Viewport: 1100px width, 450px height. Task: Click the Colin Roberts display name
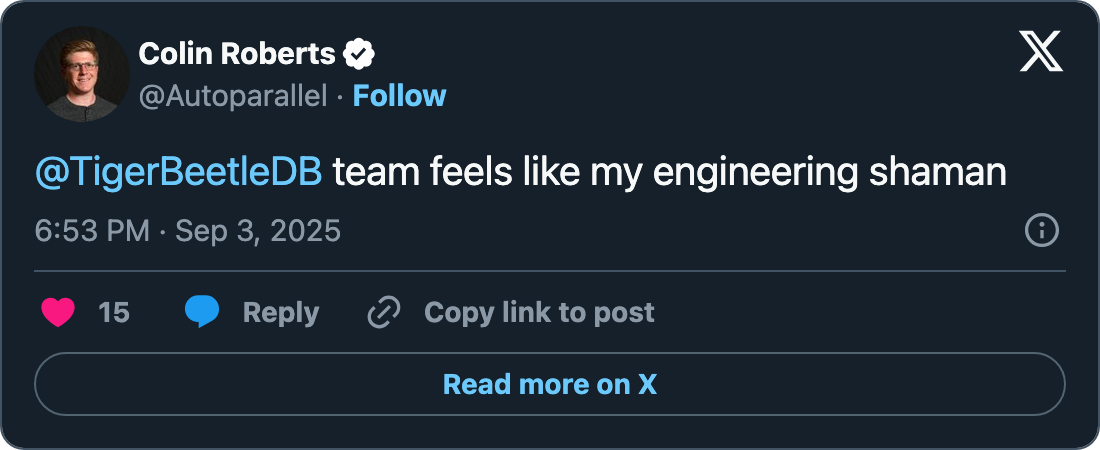pos(236,54)
